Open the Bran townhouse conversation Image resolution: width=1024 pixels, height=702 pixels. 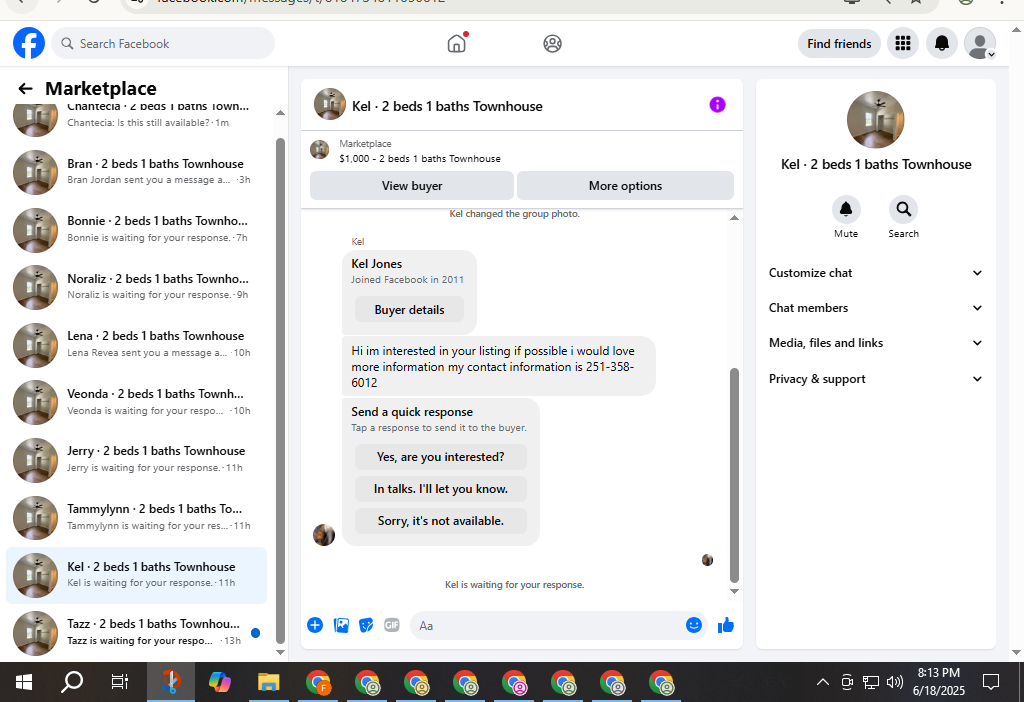click(136, 172)
